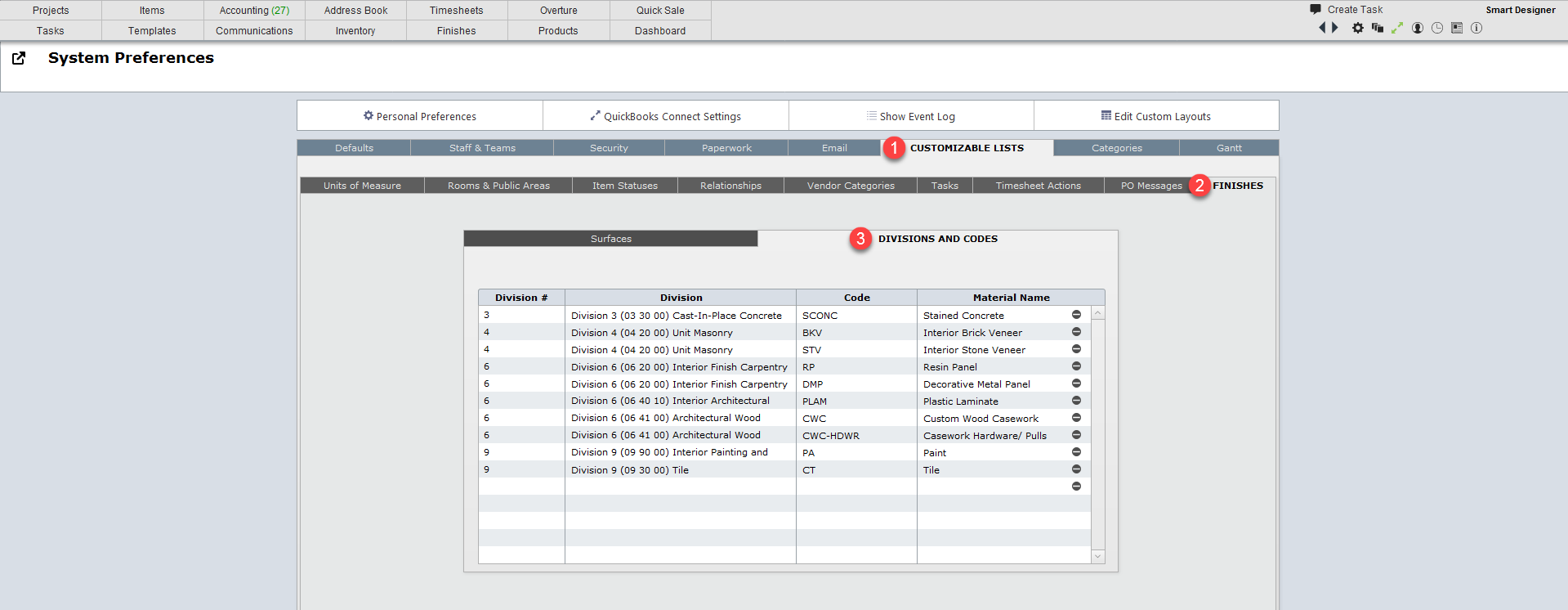This screenshot has width=1568, height=610.
Task: Switch to the Security tab
Action: [x=609, y=148]
